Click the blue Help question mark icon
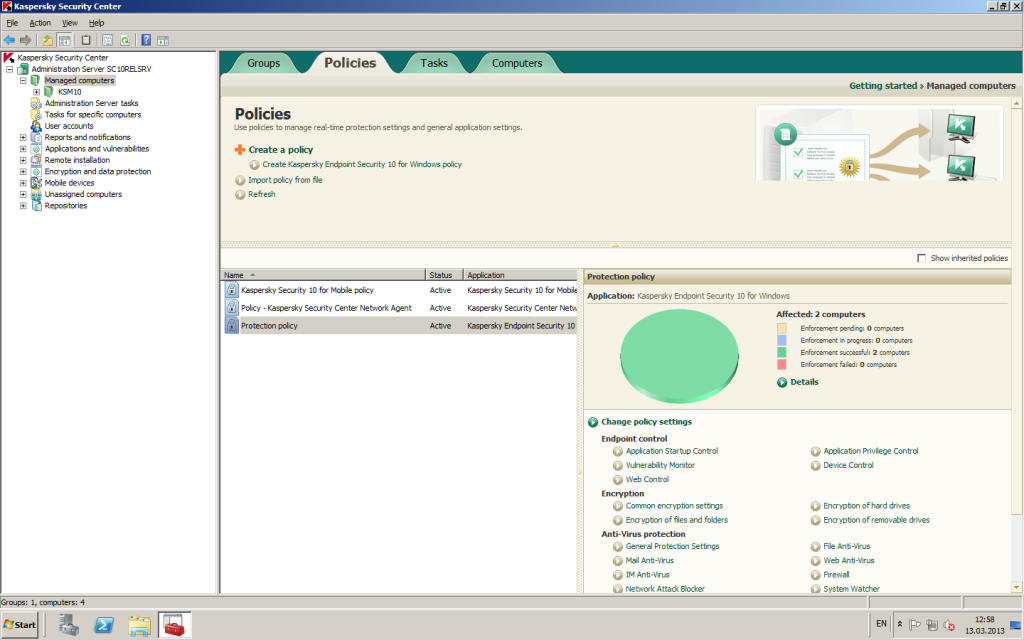The width and height of the screenshot is (1024, 640). point(146,40)
